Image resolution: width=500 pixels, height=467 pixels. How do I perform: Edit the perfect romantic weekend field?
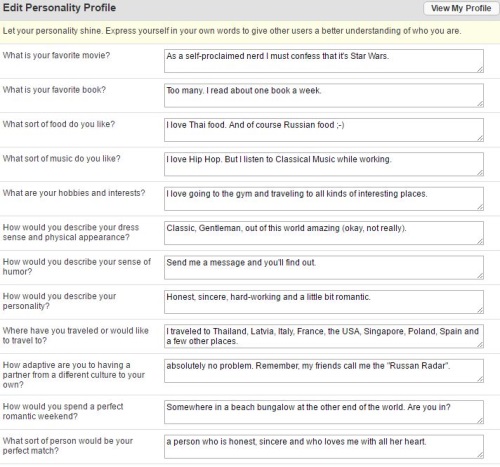[324, 412]
